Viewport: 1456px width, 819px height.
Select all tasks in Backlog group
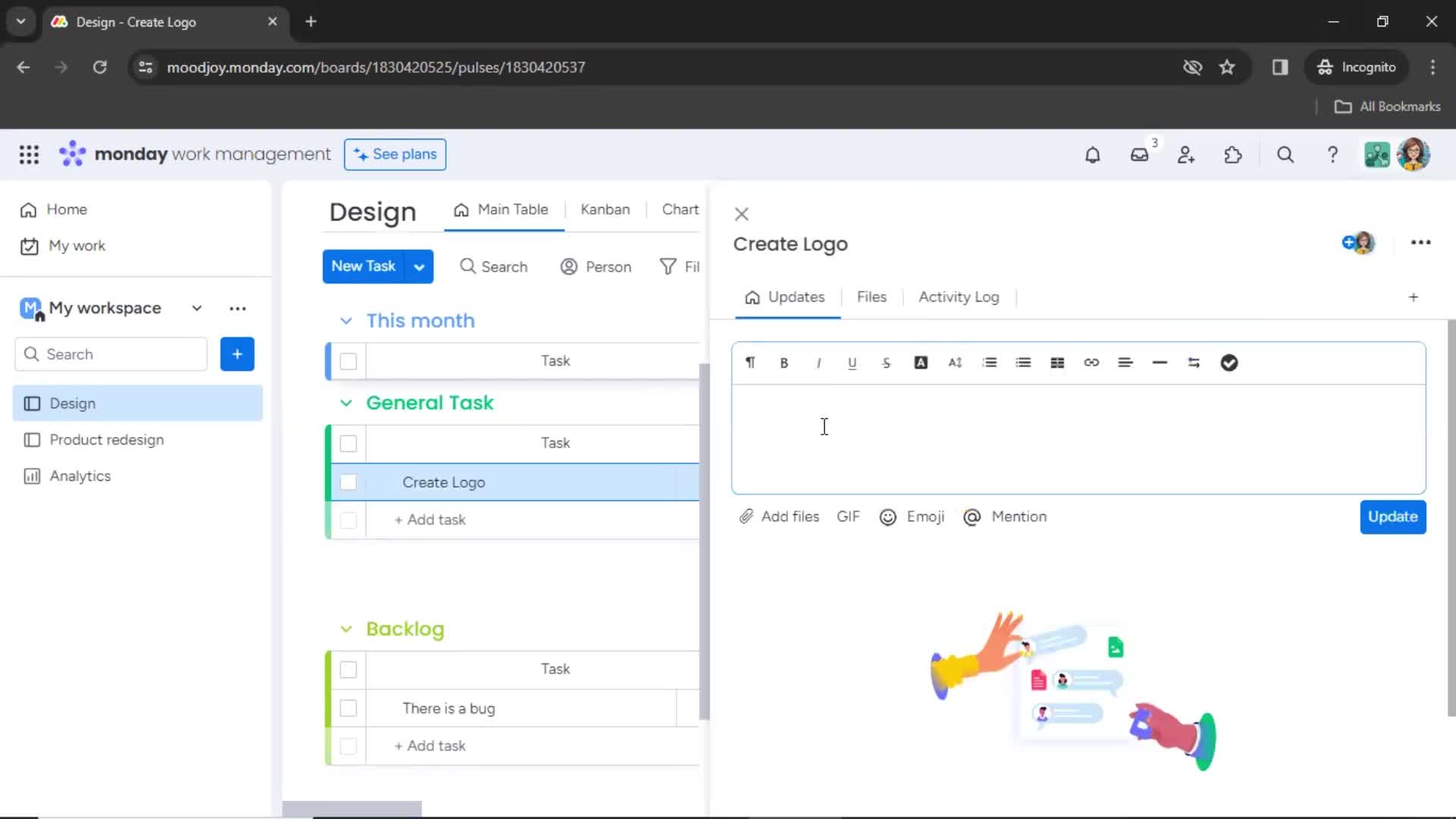click(348, 670)
